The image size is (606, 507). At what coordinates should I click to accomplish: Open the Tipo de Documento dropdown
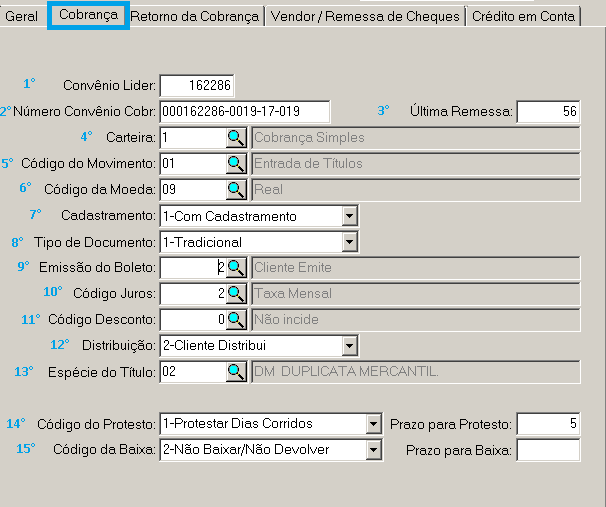tap(349, 242)
